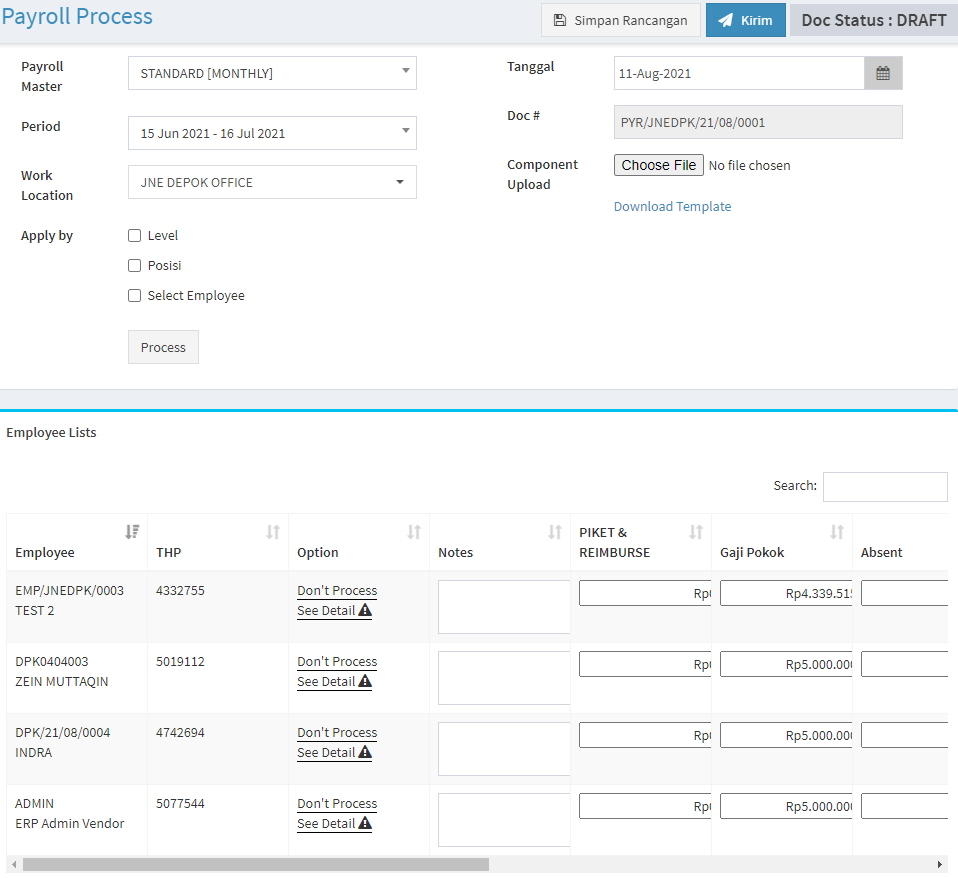Click Notes box for INDRA
The height and width of the screenshot is (878, 958).
click(504, 748)
